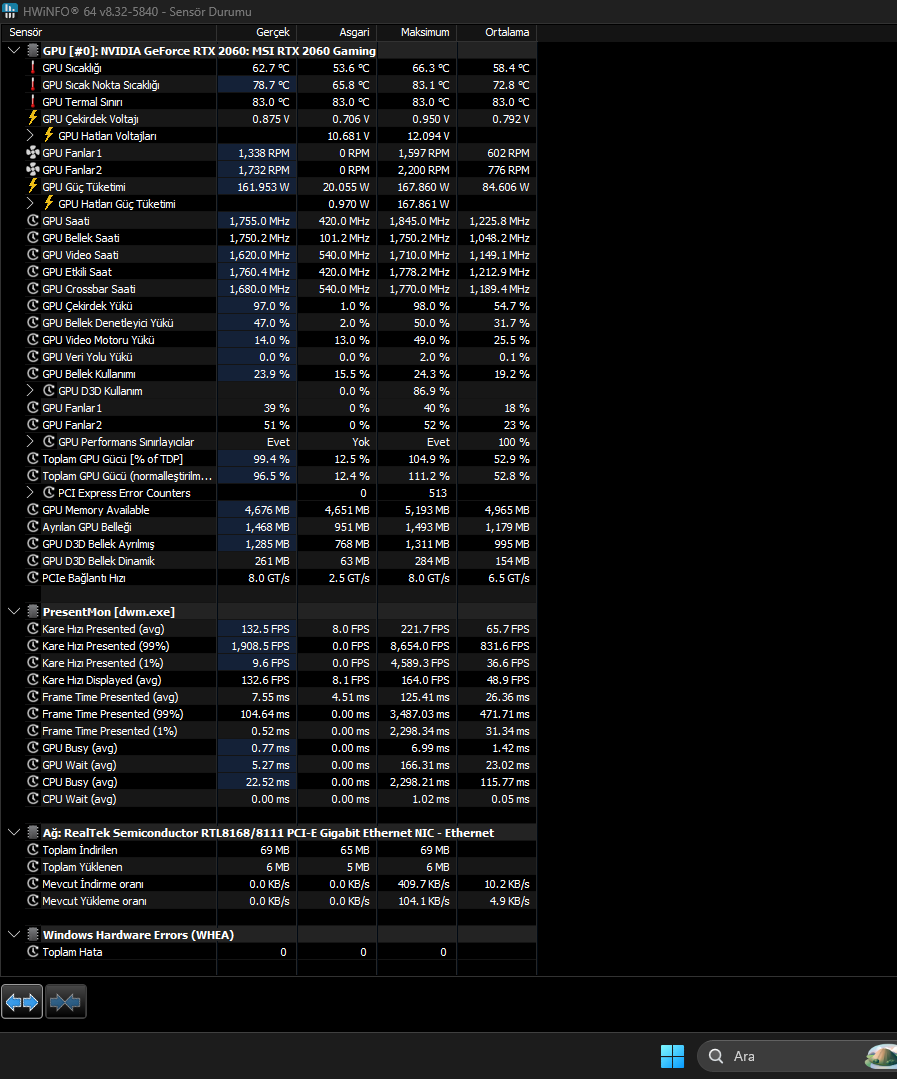Select the Mevcut İndirme oranı row
897x1079 pixels.
(x=268, y=884)
